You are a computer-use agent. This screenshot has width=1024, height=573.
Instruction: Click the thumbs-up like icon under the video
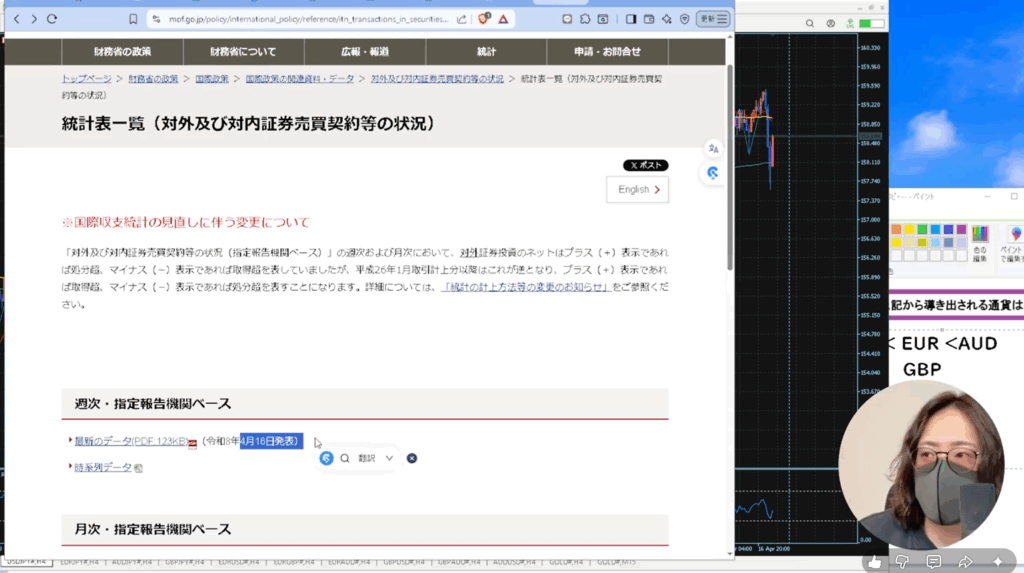coord(875,561)
